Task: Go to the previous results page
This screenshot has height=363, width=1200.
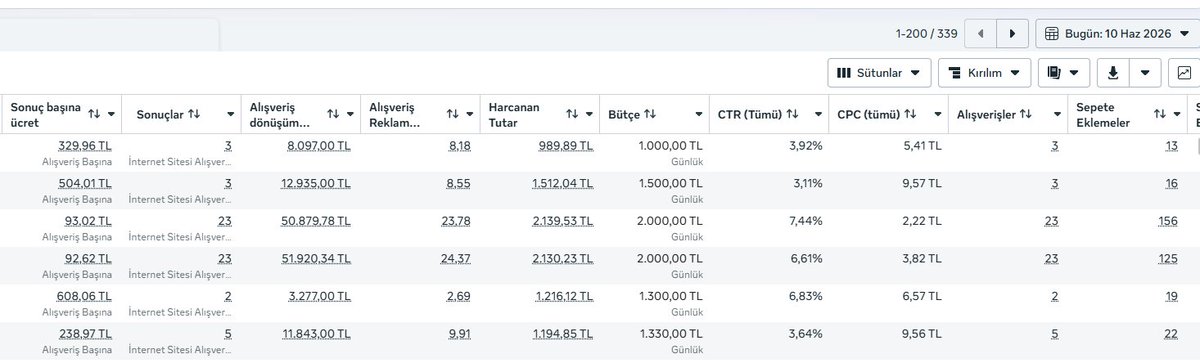Action: pos(980,34)
